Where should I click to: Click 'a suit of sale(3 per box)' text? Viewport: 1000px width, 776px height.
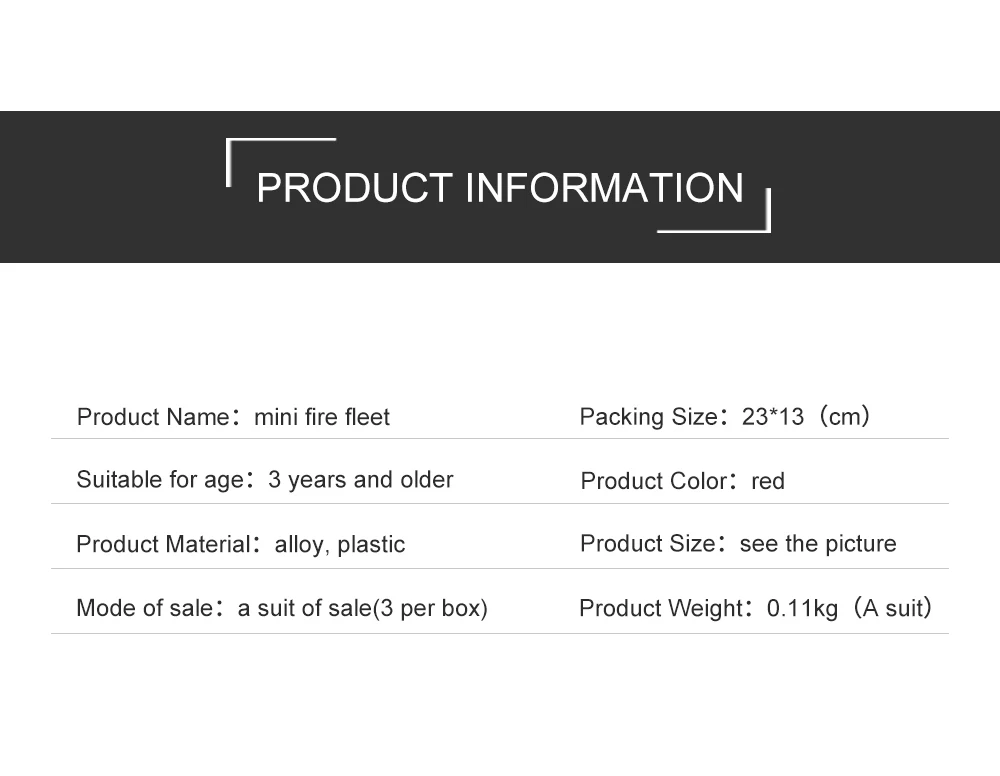pyautogui.click(x=362, y=608)
